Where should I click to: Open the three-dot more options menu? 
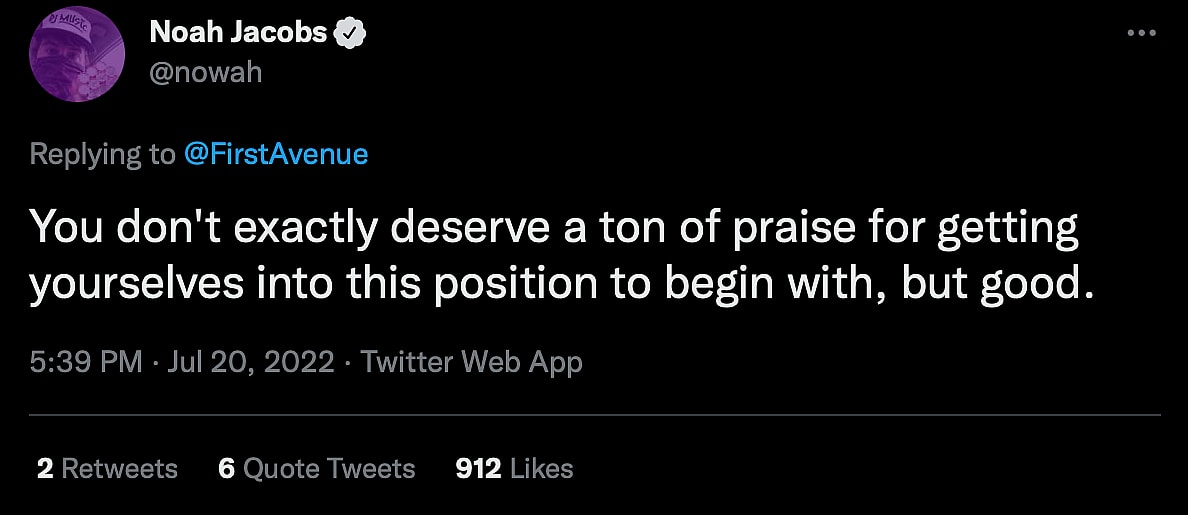tap(1140, 33)
